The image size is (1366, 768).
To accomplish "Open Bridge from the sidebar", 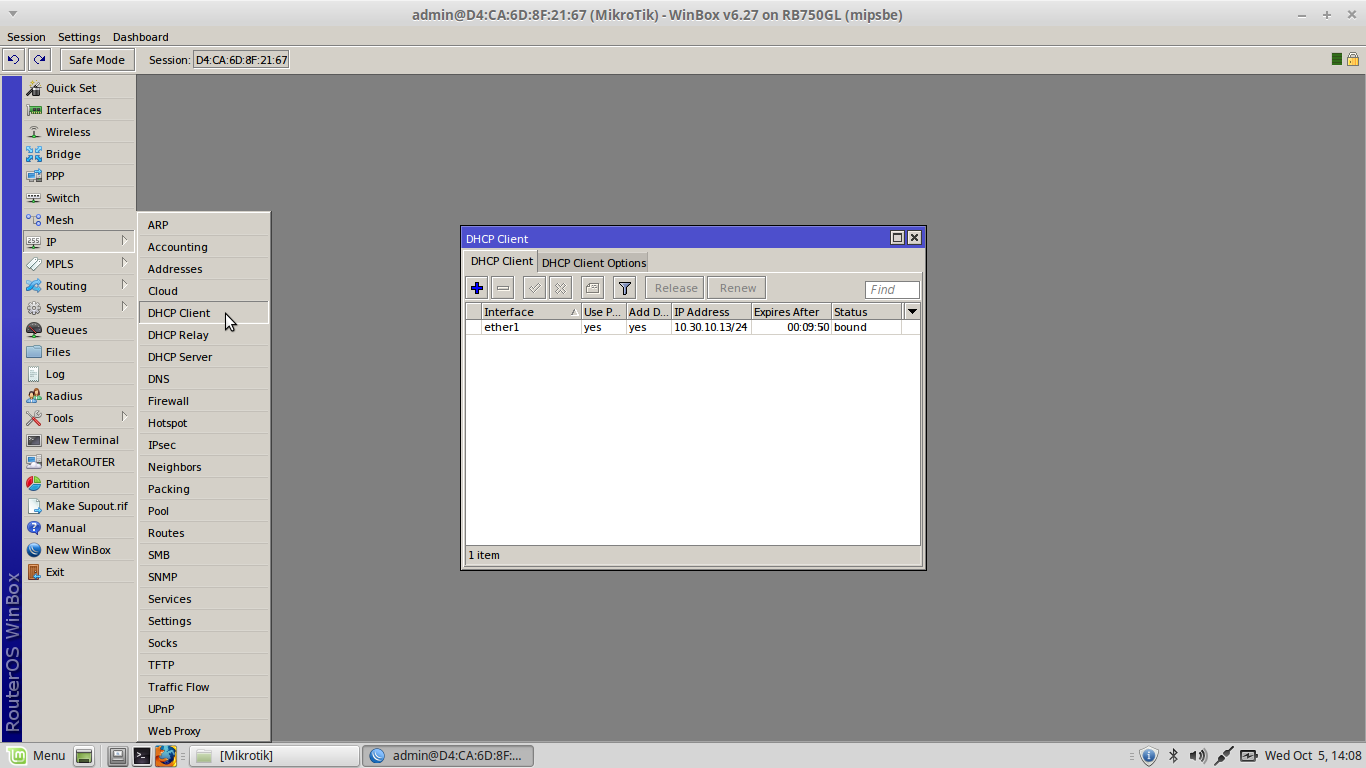I will coord(79,154).
